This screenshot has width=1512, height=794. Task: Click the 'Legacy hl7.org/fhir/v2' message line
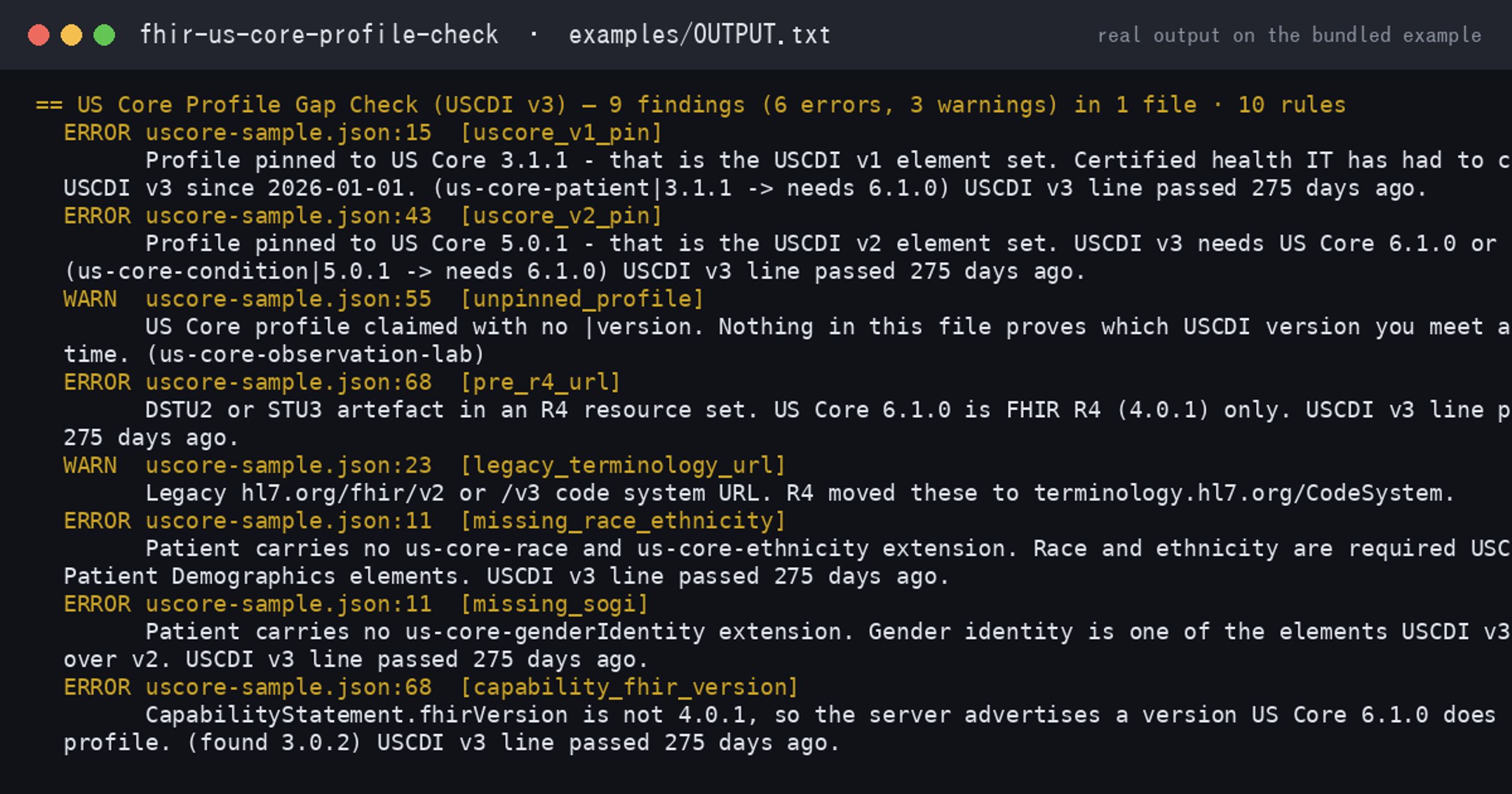click(800, 493)
